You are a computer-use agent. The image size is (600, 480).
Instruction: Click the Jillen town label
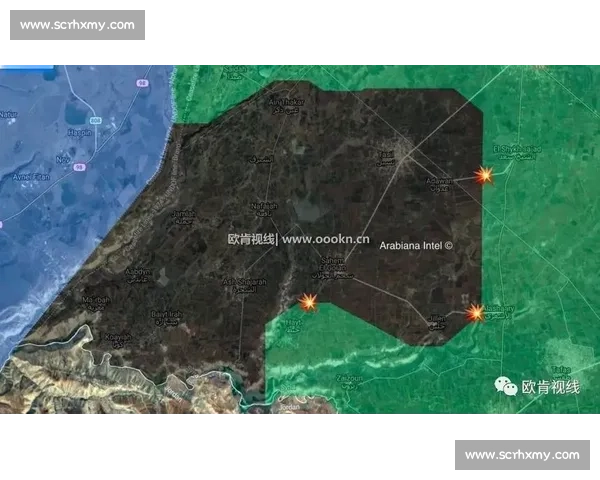pos(437,322)
